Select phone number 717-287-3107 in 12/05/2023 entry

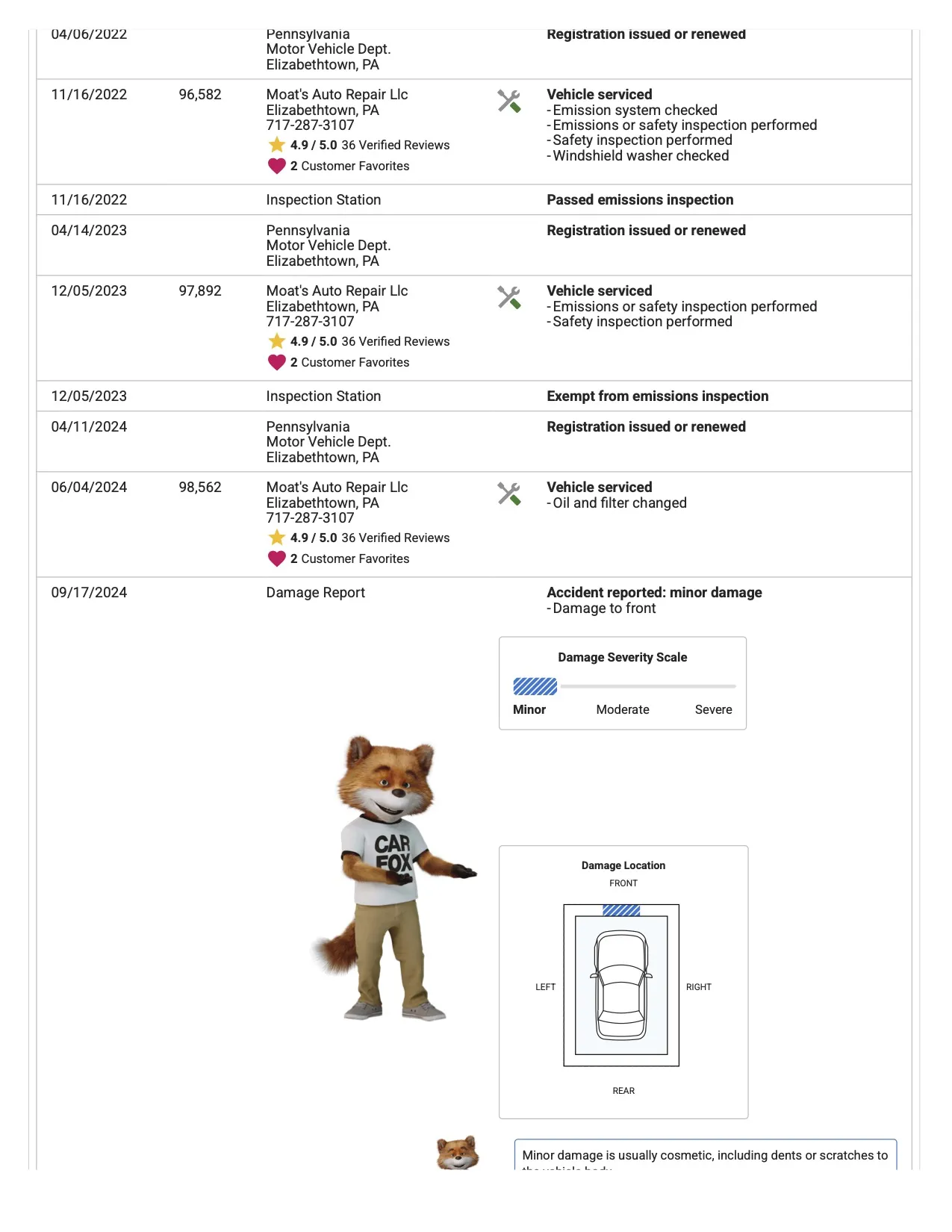[x=310, y=322]
